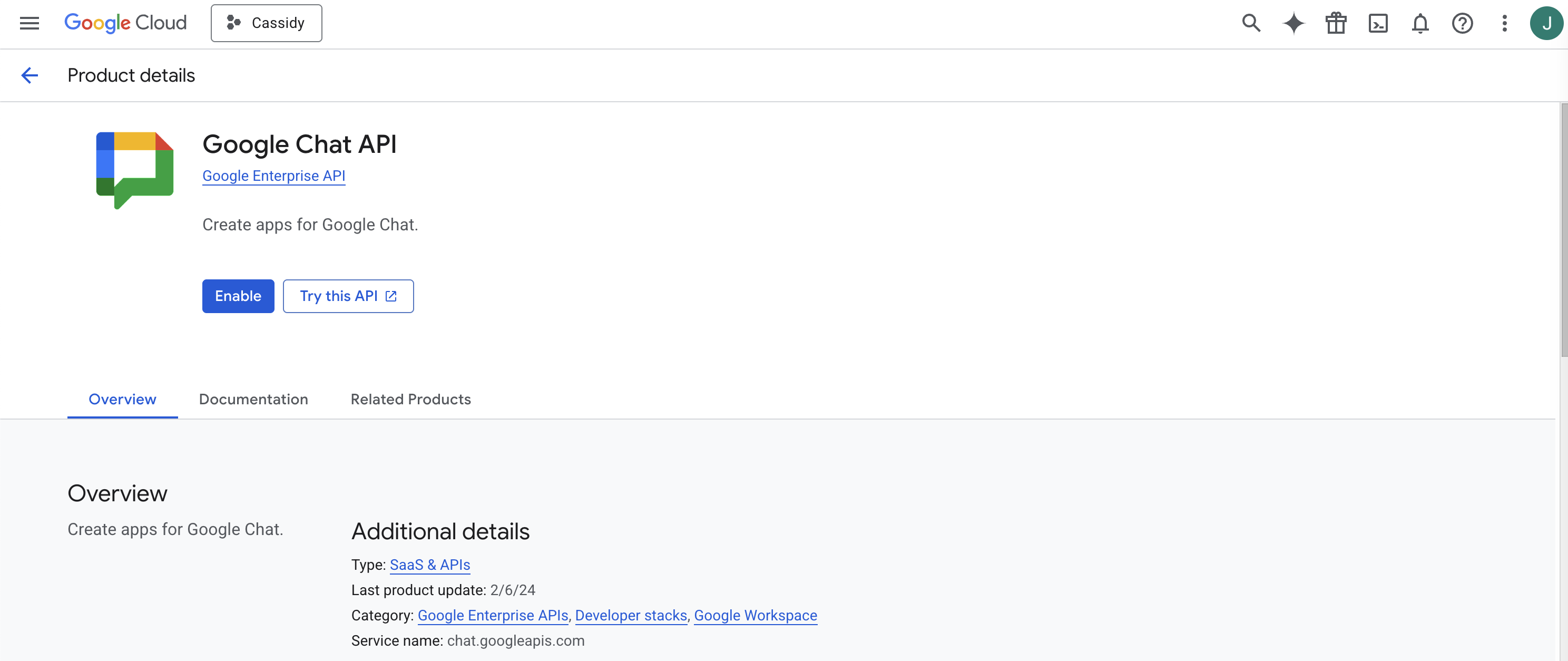Open the three-dot options menu
Viewport: 1568px width, 661px height.
(1504, 23)
